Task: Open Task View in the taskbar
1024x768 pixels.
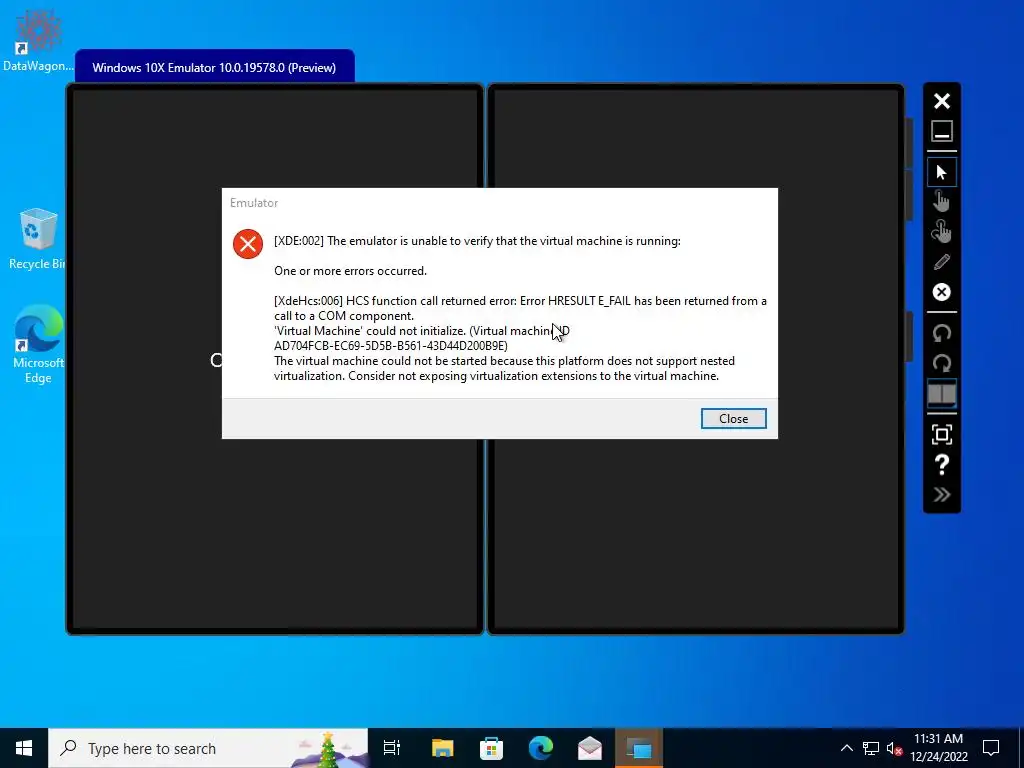Action: [x=392, y=748]
